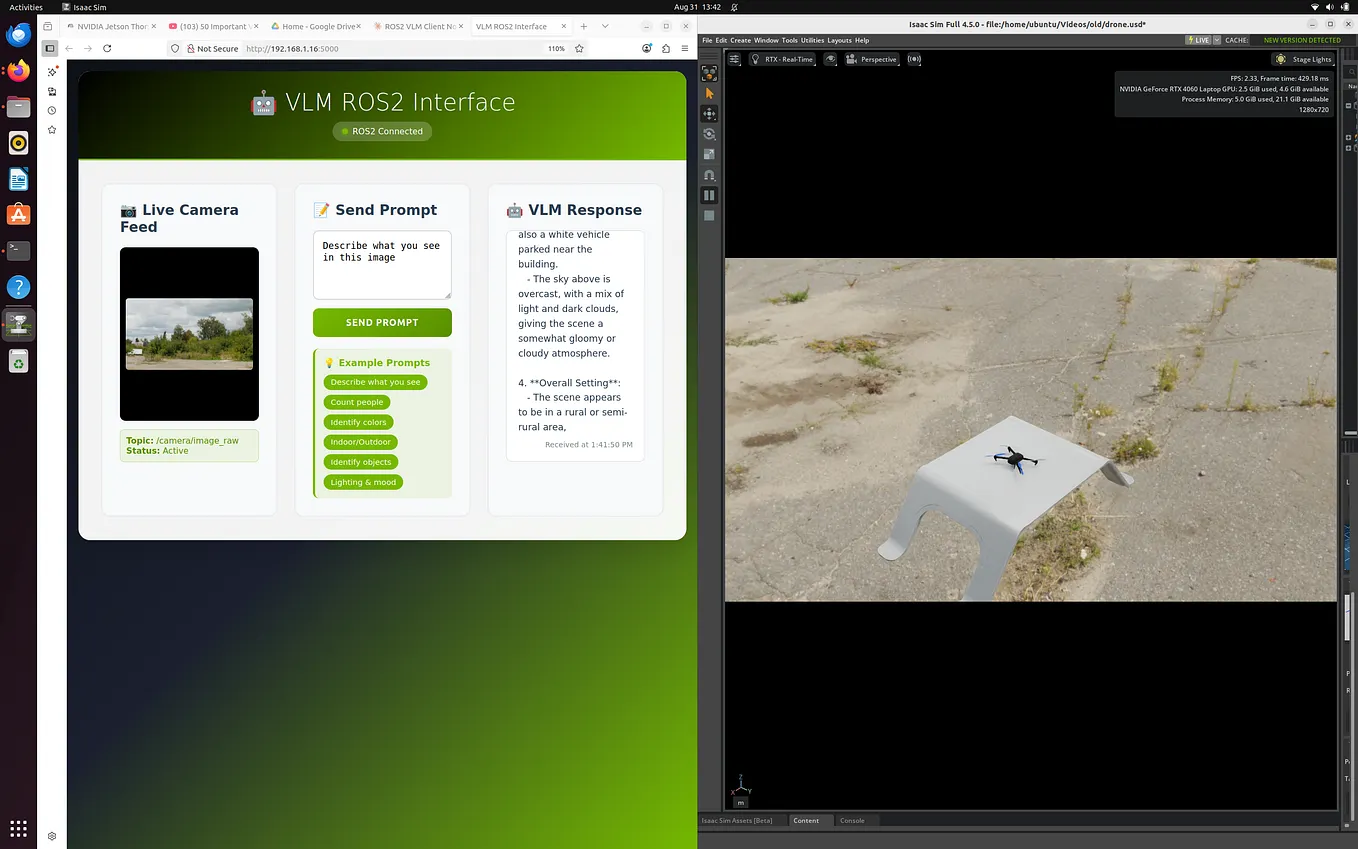Click the SEND PROMPT button
Image resolution: width=1358 pixels, height=849 pixels.
pyautogui.click(x=382, y=322)
